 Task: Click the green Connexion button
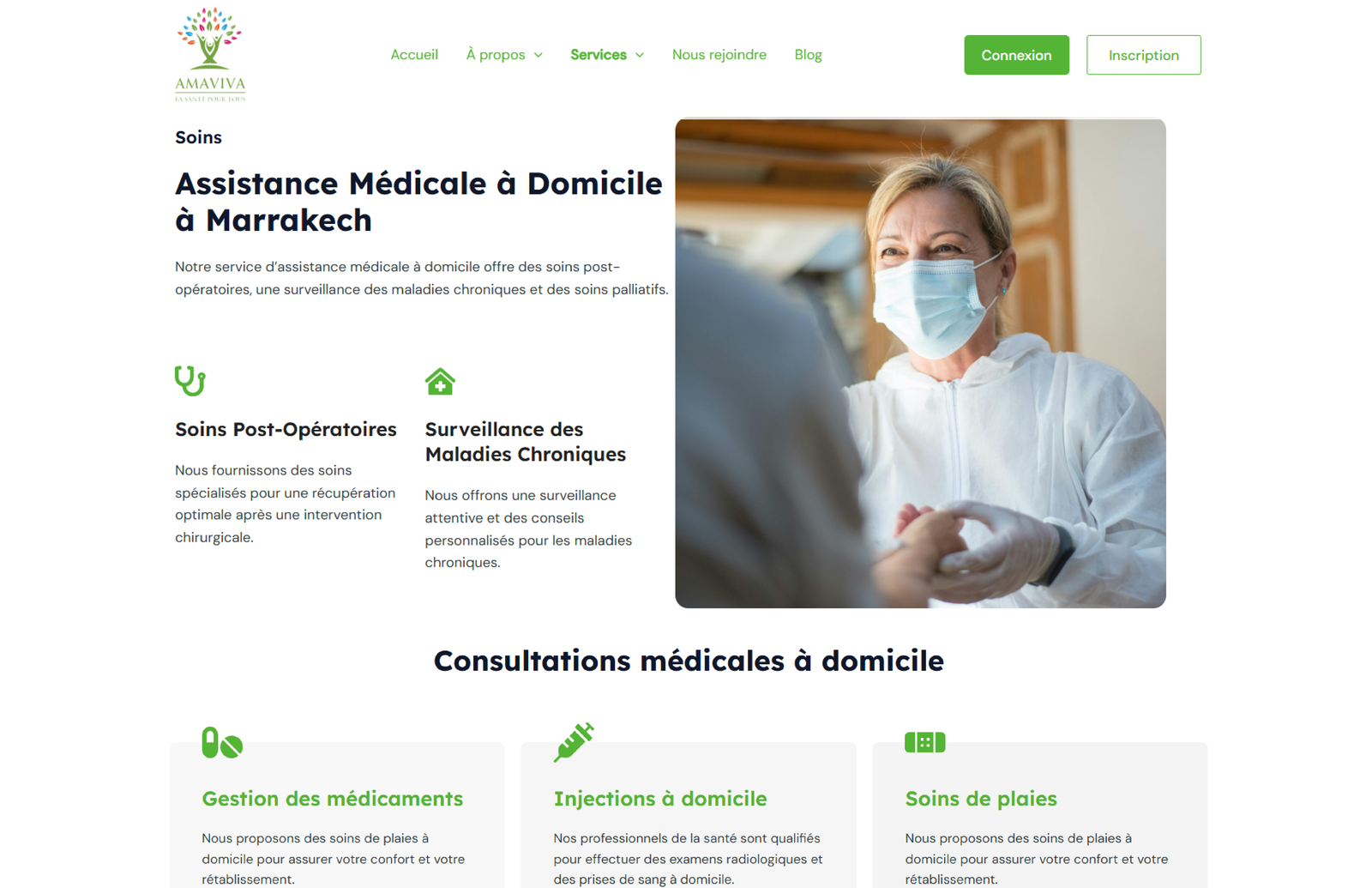(1016, 55)
